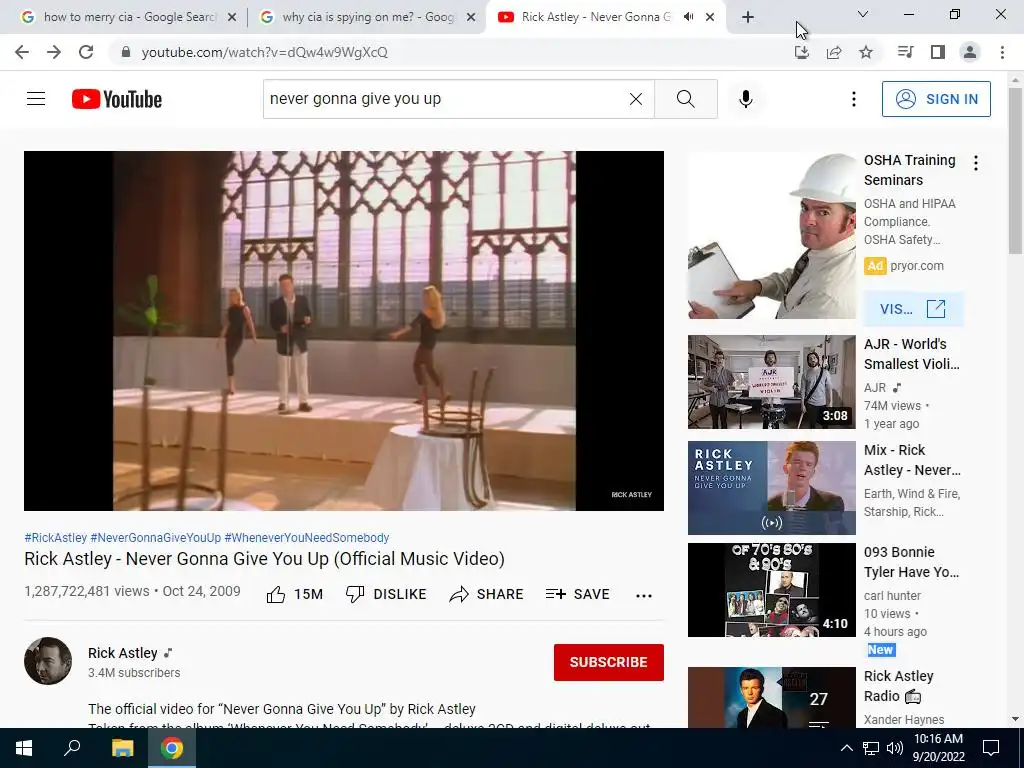The height and width of the screenshot is (768, 1024).
Task: Click the video player to pause
Action: pos(344,331)
